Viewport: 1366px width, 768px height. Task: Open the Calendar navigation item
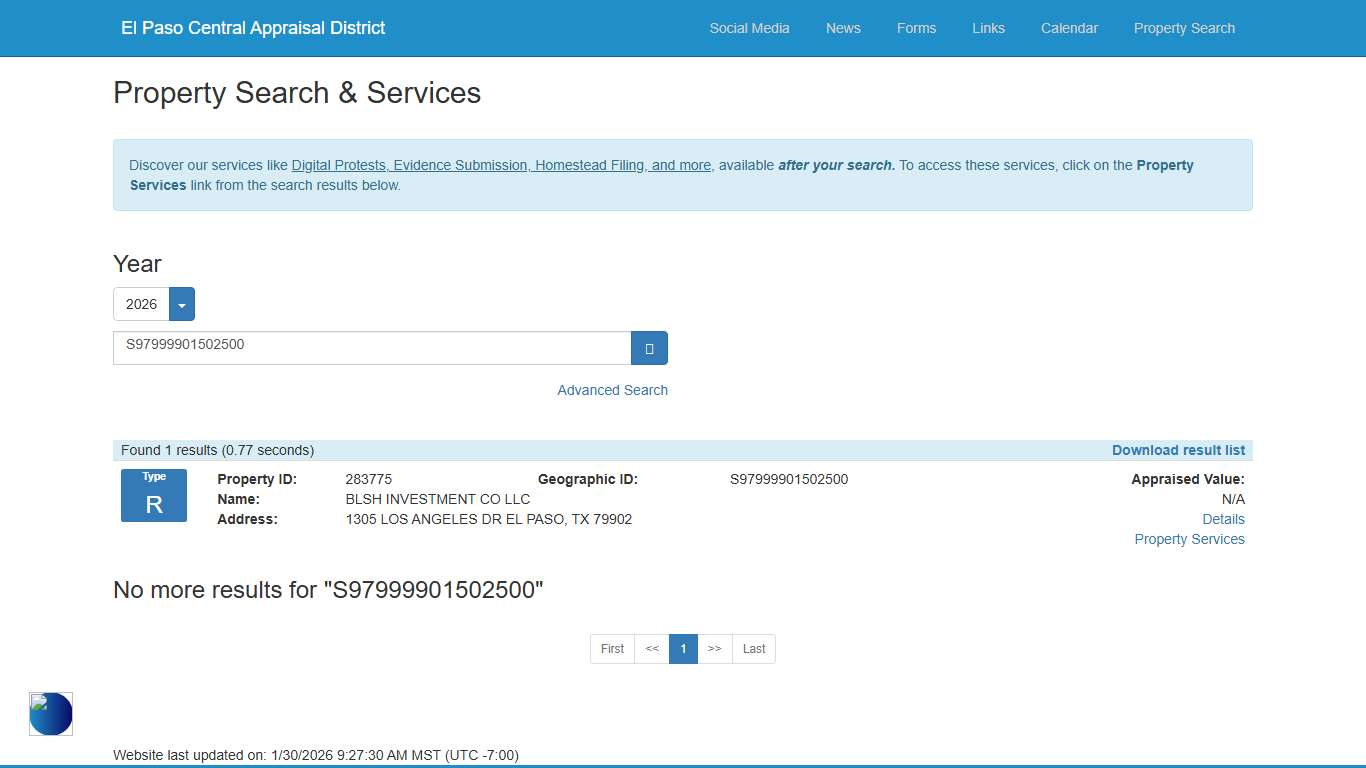point(1069,28)
